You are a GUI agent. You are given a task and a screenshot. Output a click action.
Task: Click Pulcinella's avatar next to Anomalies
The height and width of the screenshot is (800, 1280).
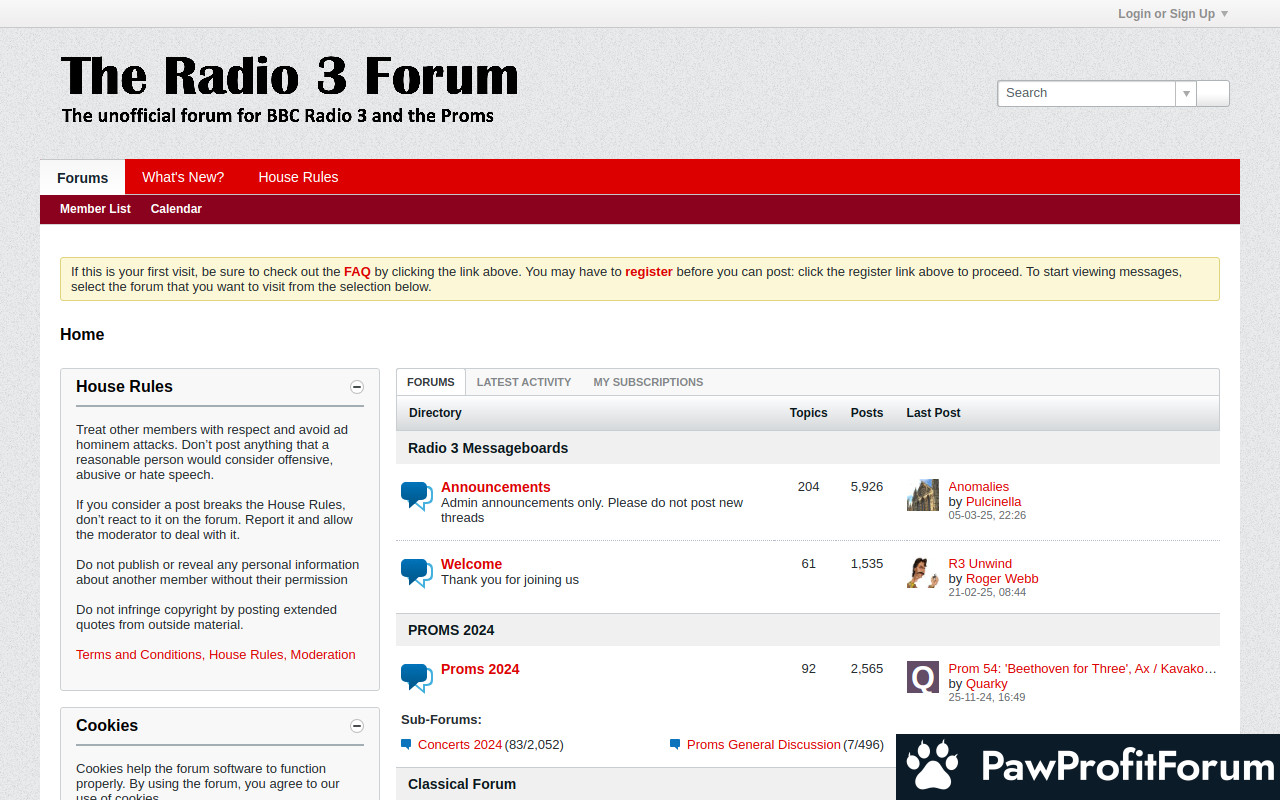coord(922,495)
